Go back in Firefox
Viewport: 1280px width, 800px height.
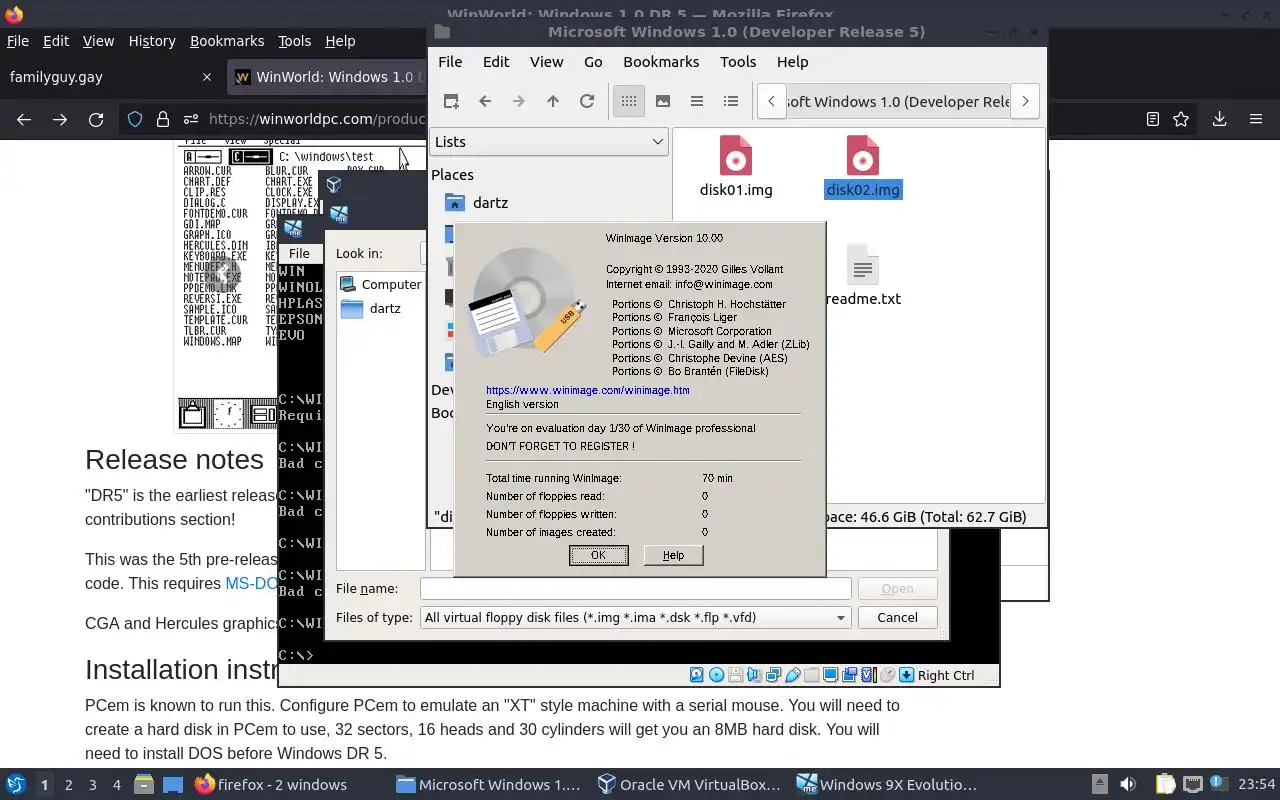point(24,119)
